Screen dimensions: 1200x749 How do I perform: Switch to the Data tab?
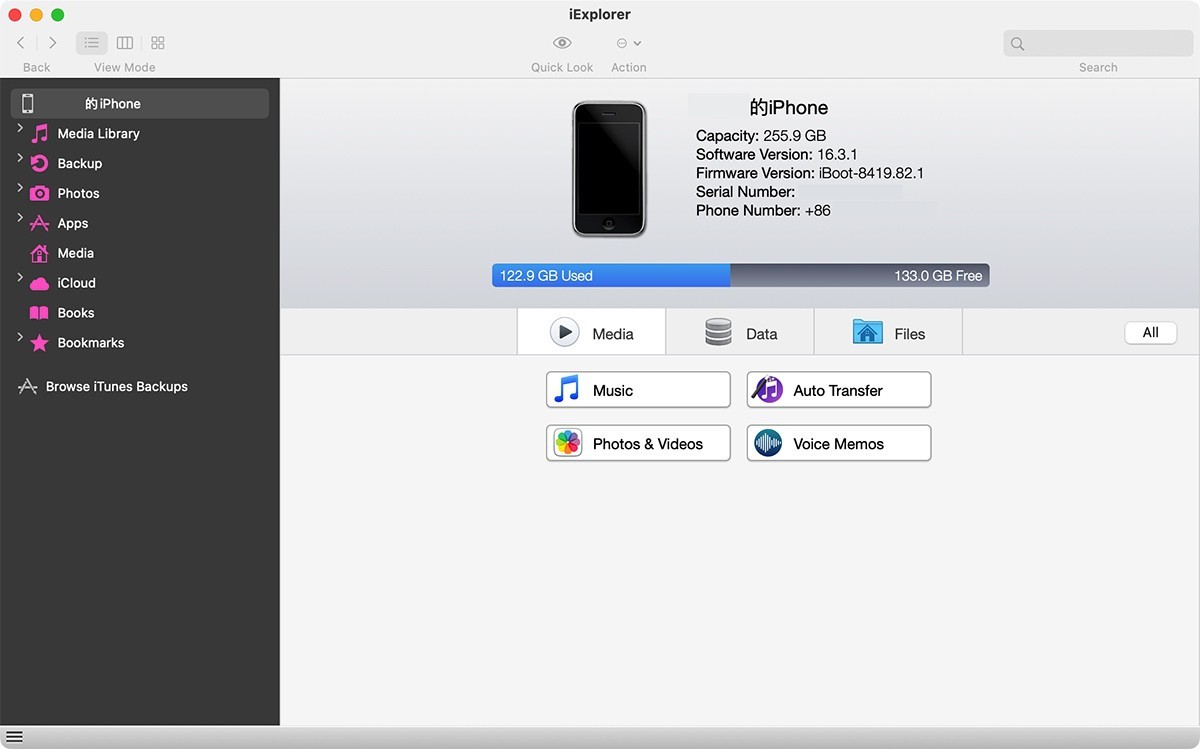[740, 332]
